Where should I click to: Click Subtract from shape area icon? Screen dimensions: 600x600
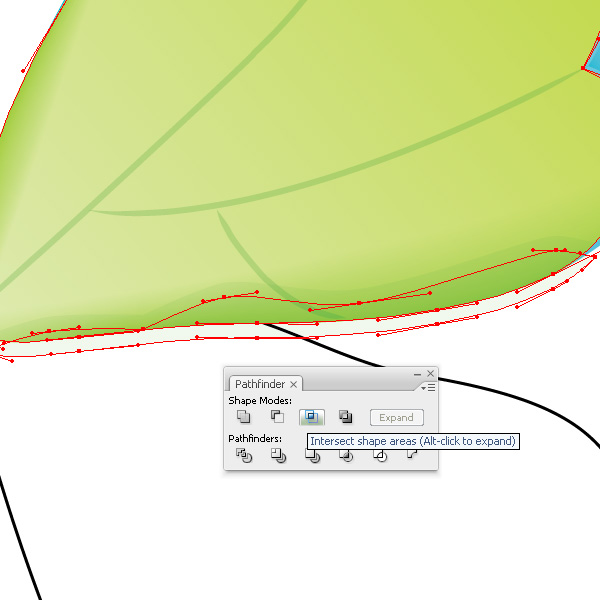[x=277, y=417]
